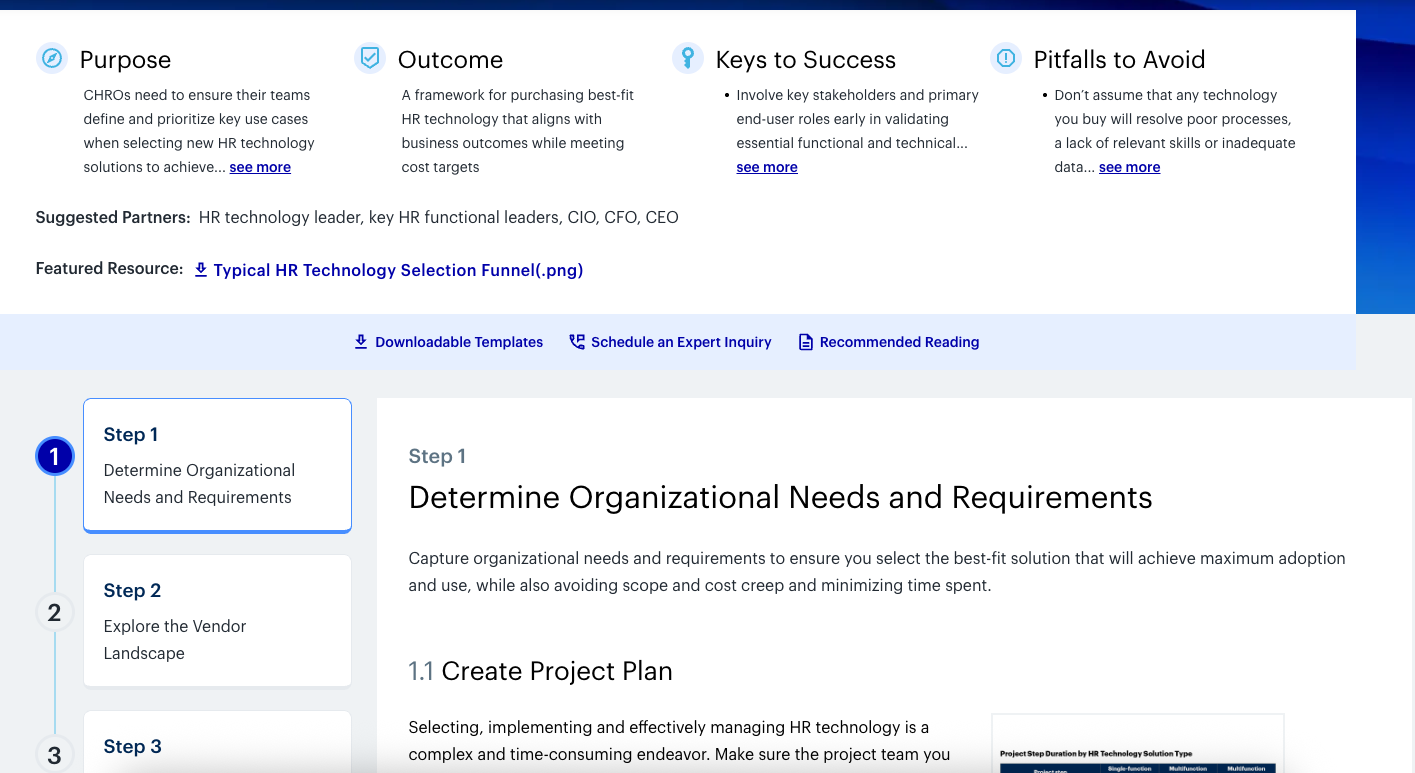
Task: Expand Keys to Success see more
Action: point(767,167)
